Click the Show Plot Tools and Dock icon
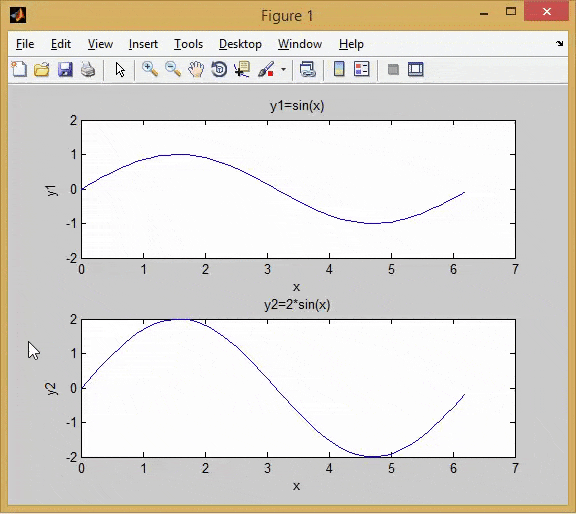This screenshot has width=576, height=514. (x=416, y=69)
